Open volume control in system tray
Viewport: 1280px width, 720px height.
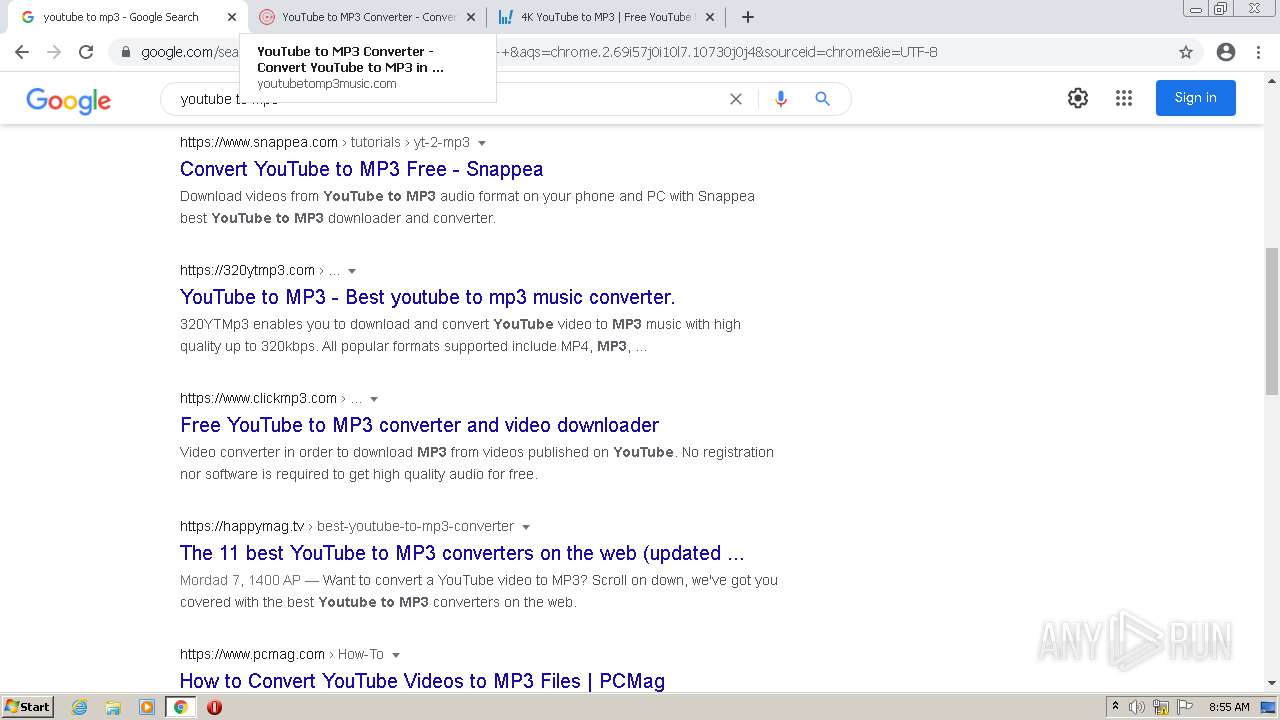tap(1137, 707)
